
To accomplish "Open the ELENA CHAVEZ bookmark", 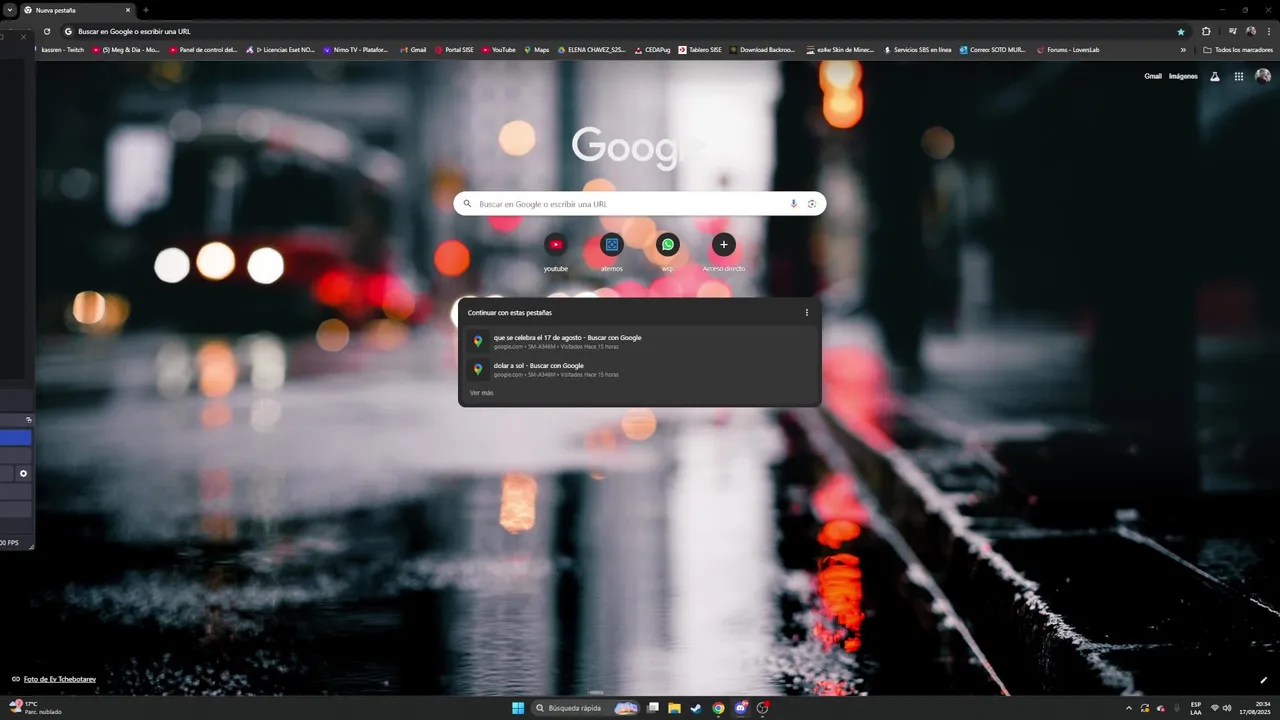I will tap(592, 50).
